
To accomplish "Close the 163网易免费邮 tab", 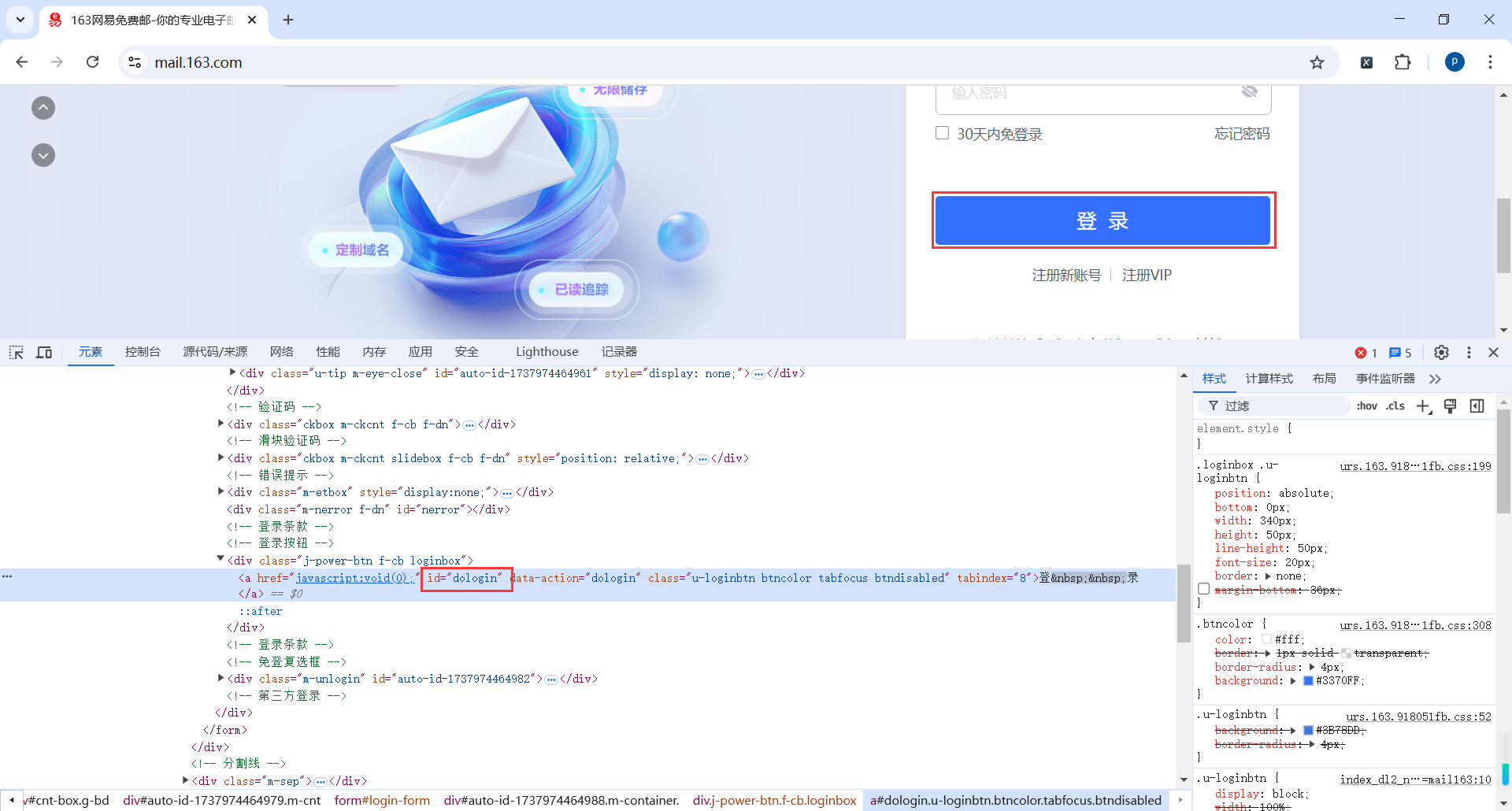I will point(252,20).
